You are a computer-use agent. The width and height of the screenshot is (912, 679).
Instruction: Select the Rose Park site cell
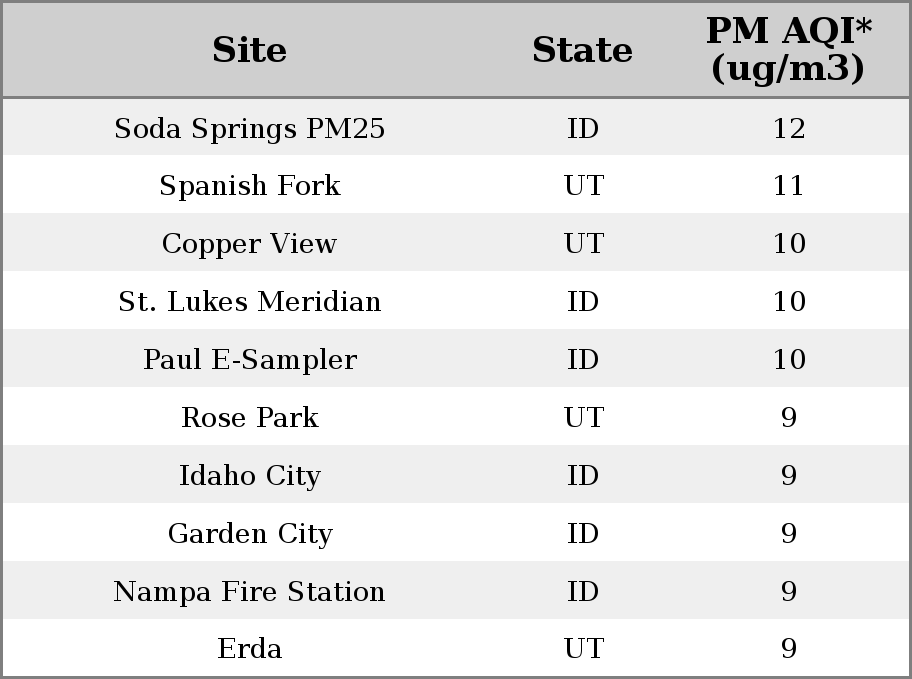[250, 417]
